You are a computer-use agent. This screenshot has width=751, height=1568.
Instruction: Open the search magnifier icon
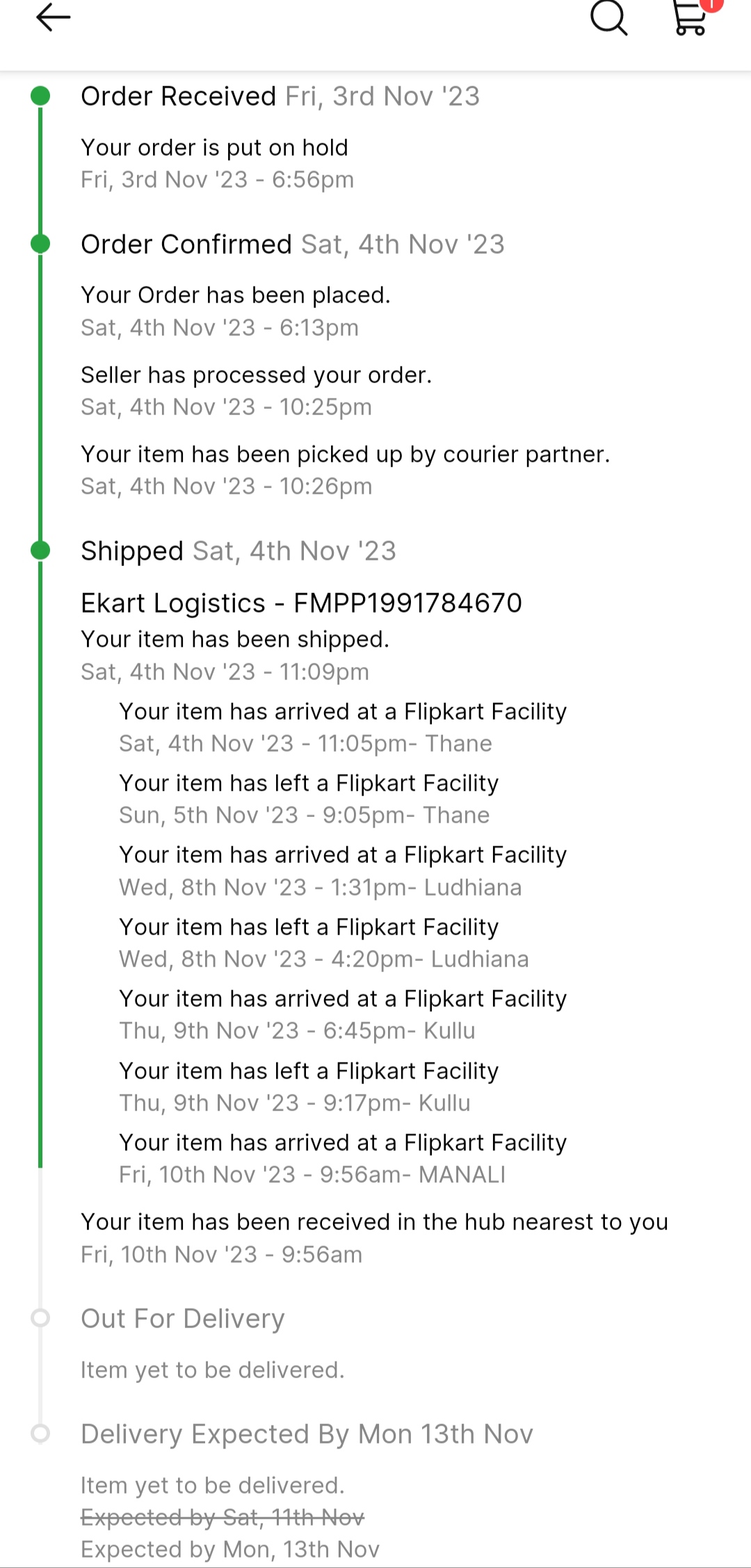[608, 17]
